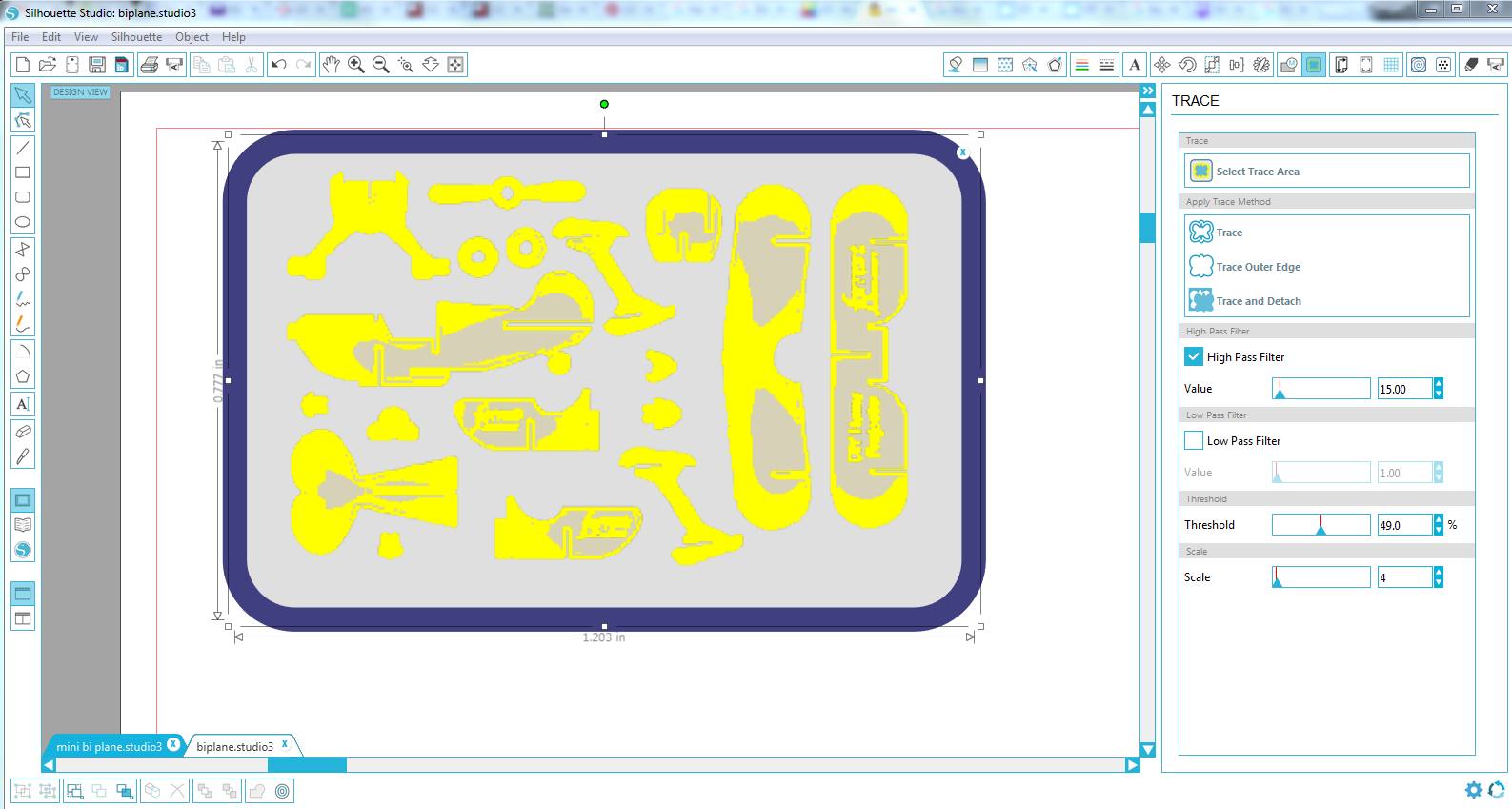Screen dimensions: 1512x809
Task: Select the Eraser tool
Action: click(x=23, y=432)
